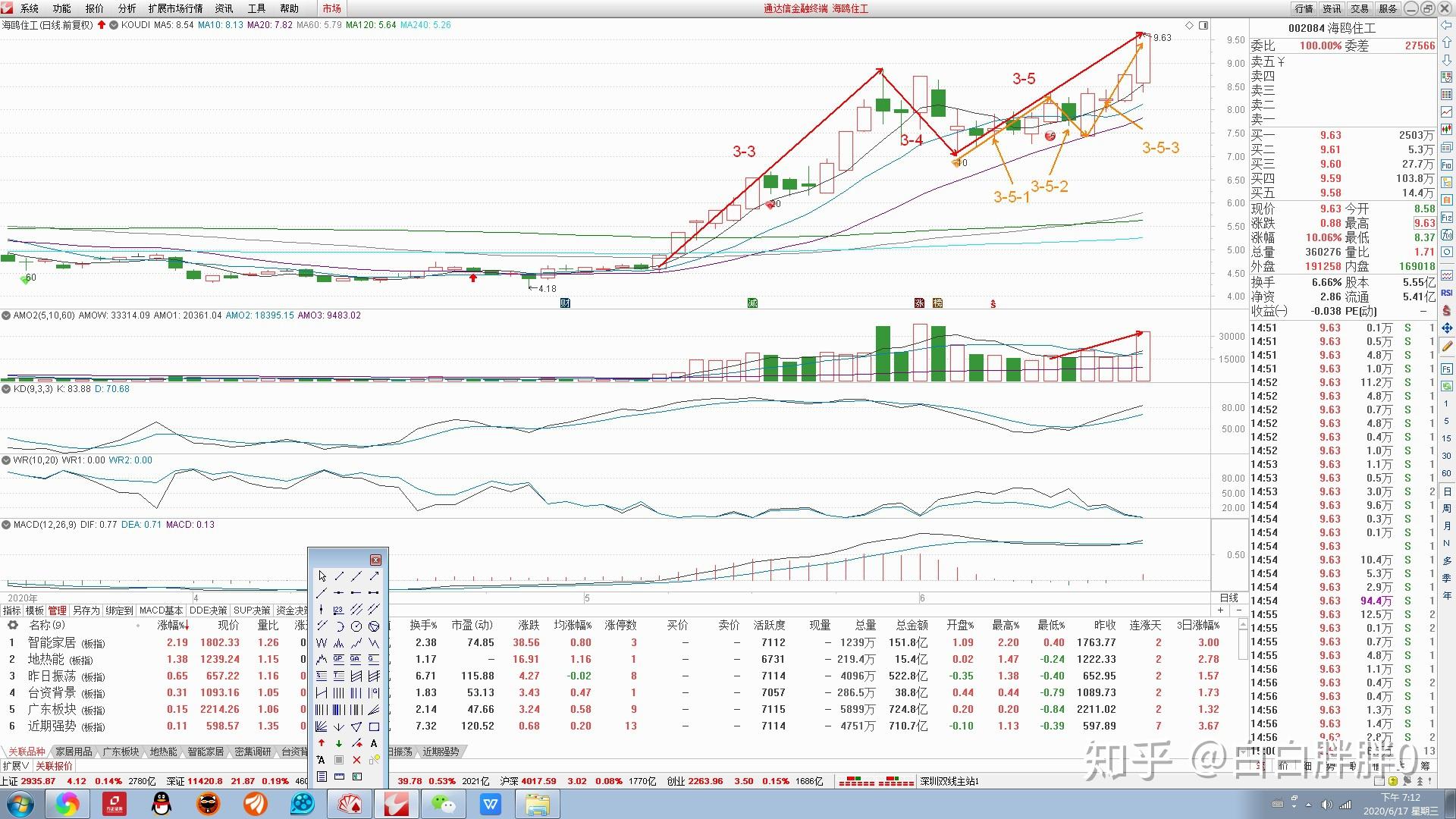Open the candlestick chart sidebar icon

[1447, 129]
